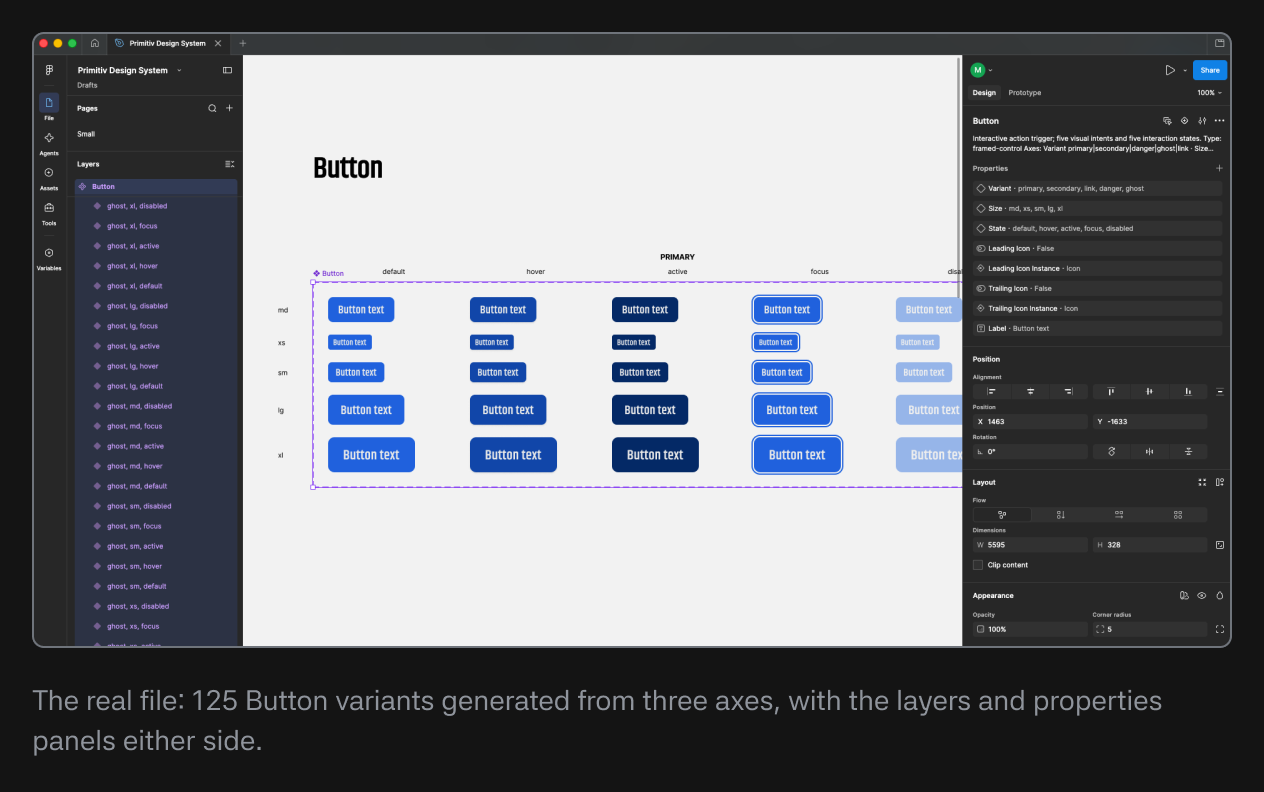Click the blue Share button
Screen dimensions: 1264x792
[1210, 70]
